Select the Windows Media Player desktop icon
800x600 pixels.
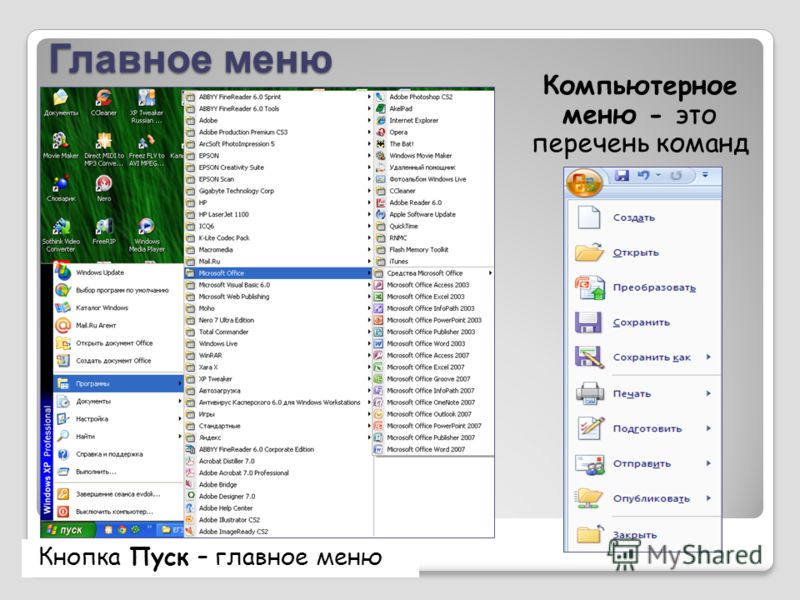pos(146,235)
